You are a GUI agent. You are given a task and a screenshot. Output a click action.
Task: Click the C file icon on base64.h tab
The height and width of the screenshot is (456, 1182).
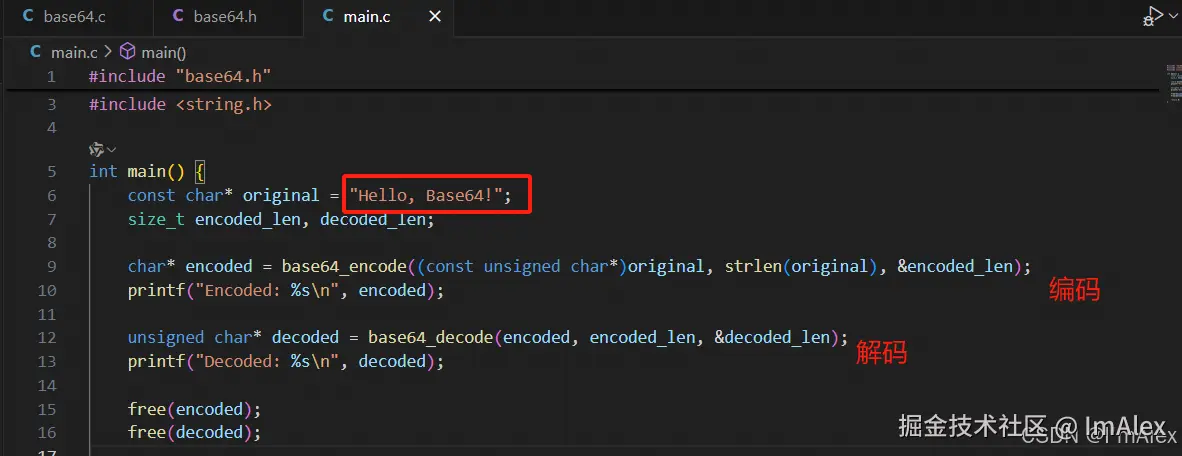179,16
